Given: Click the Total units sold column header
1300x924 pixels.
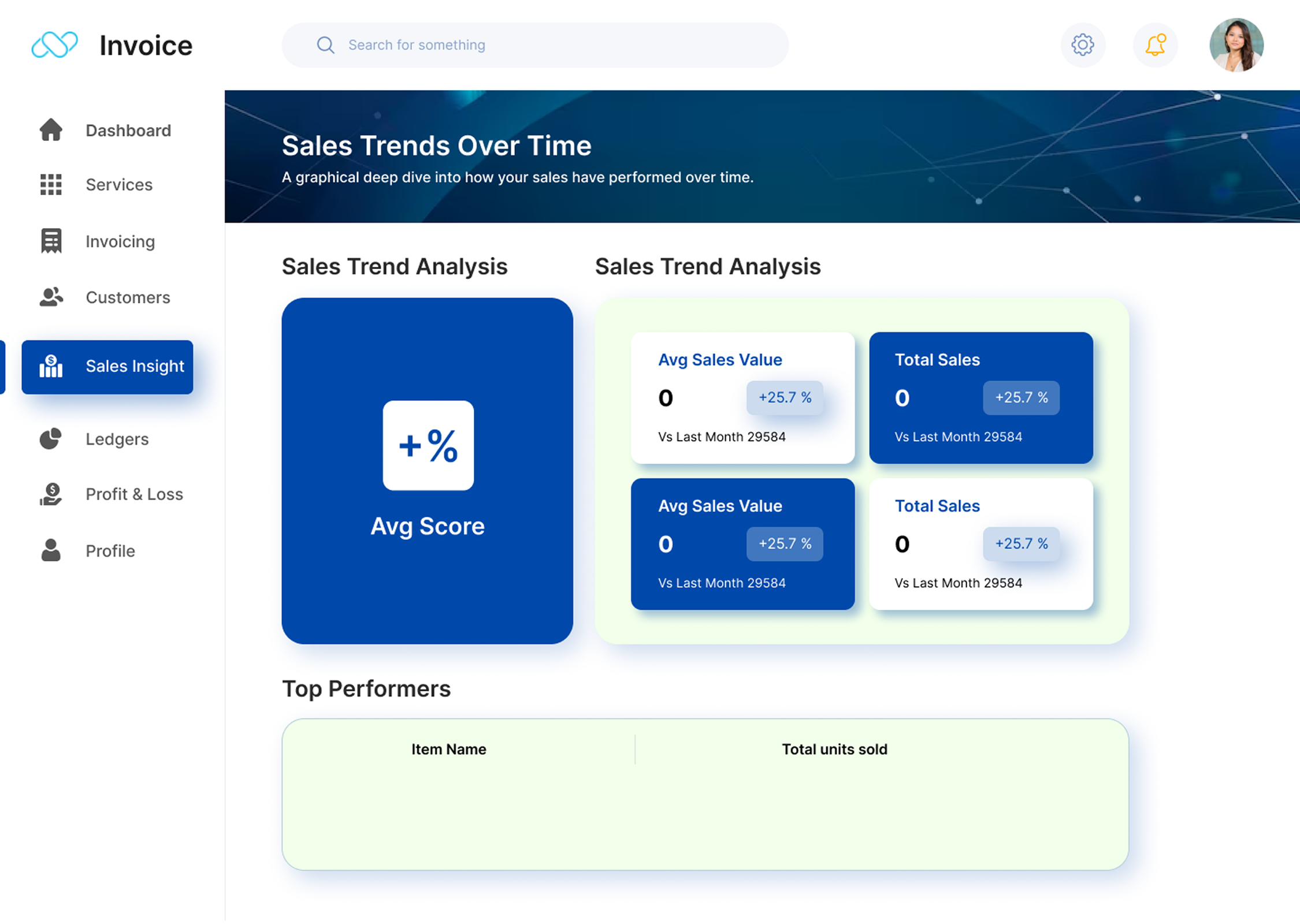Looking at the screenshot, I should tap(834, 749).
